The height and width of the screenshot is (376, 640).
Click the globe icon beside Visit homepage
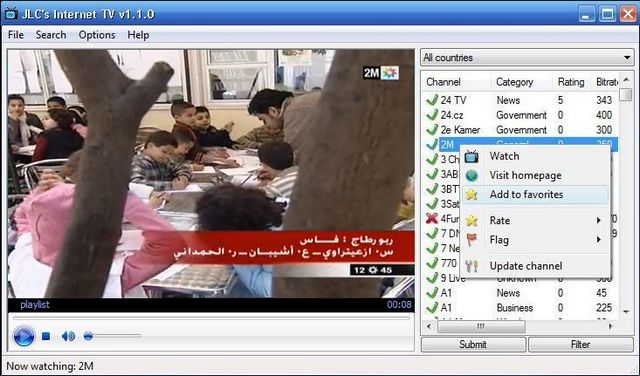(471, 175)
